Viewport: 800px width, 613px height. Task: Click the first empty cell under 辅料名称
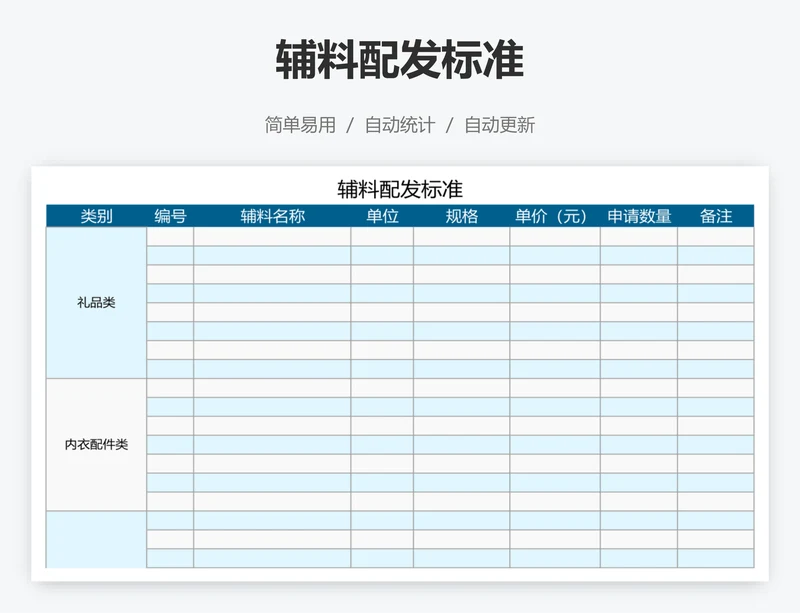pyautogui.click(x=272, y=237)
